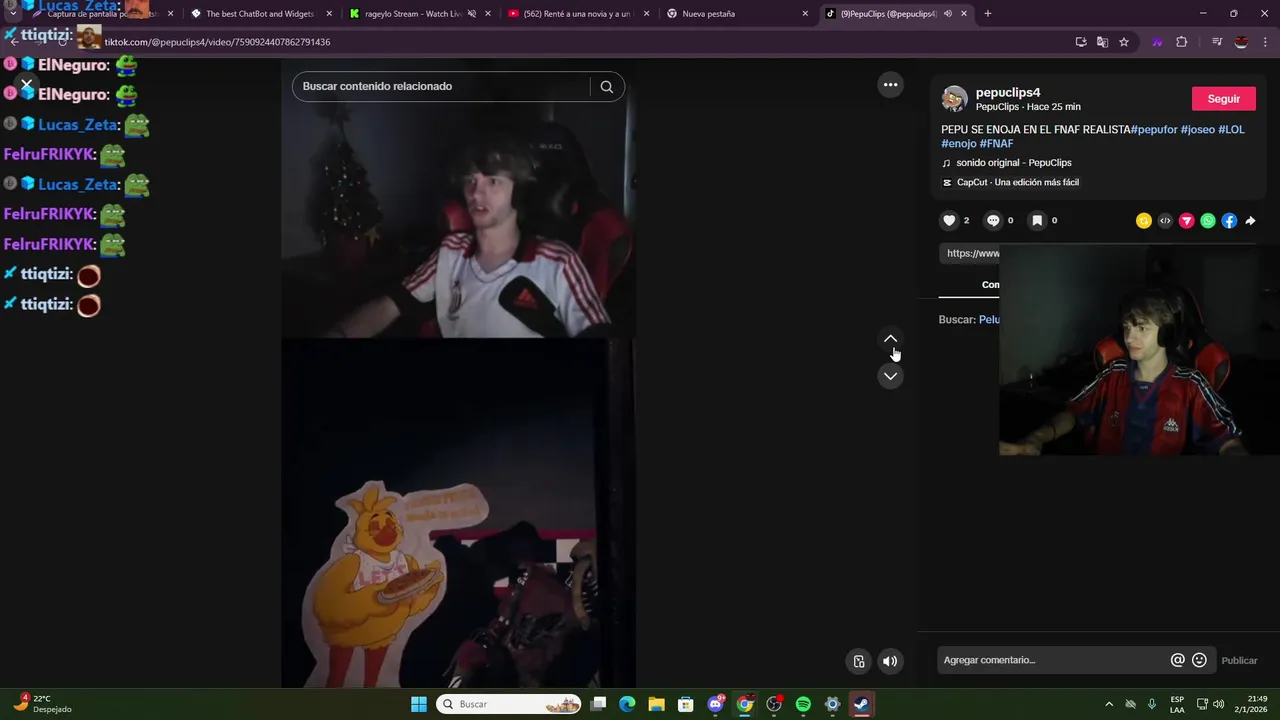Screen dimensions: 1280x720
Task: Bookmark this page with the star icon
Action: point(1124,42)
